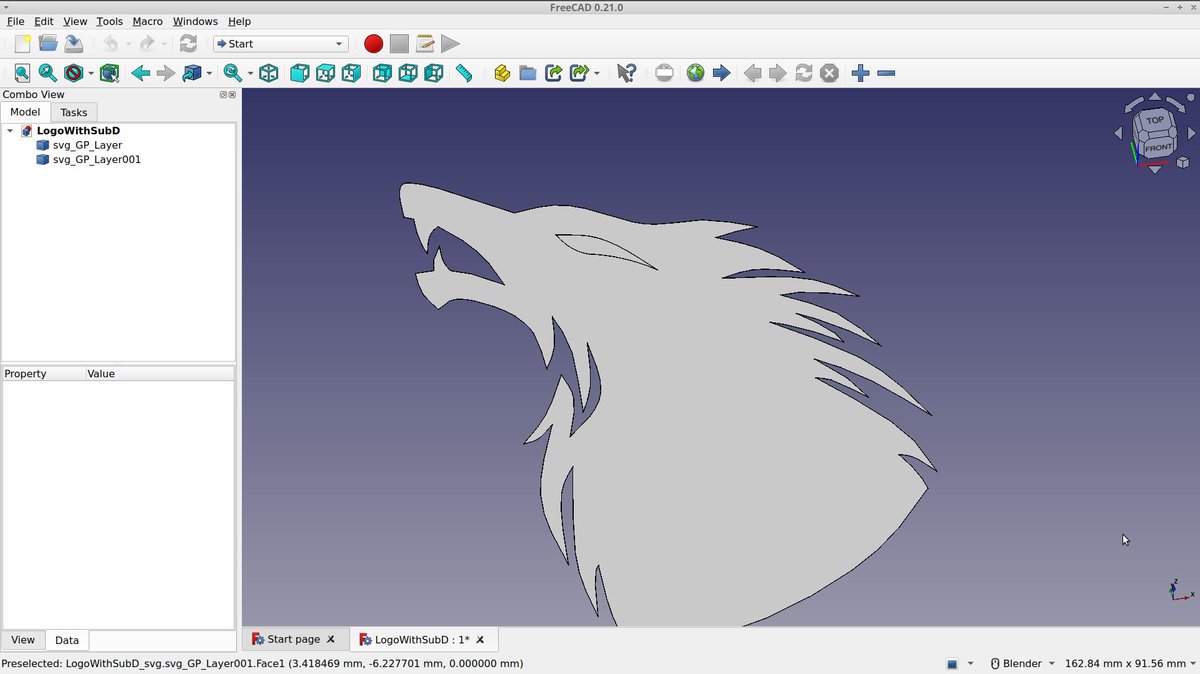The image size is (1200, 674).
Task: Execute the macro with the green play icon
Action: click(450, 43)
